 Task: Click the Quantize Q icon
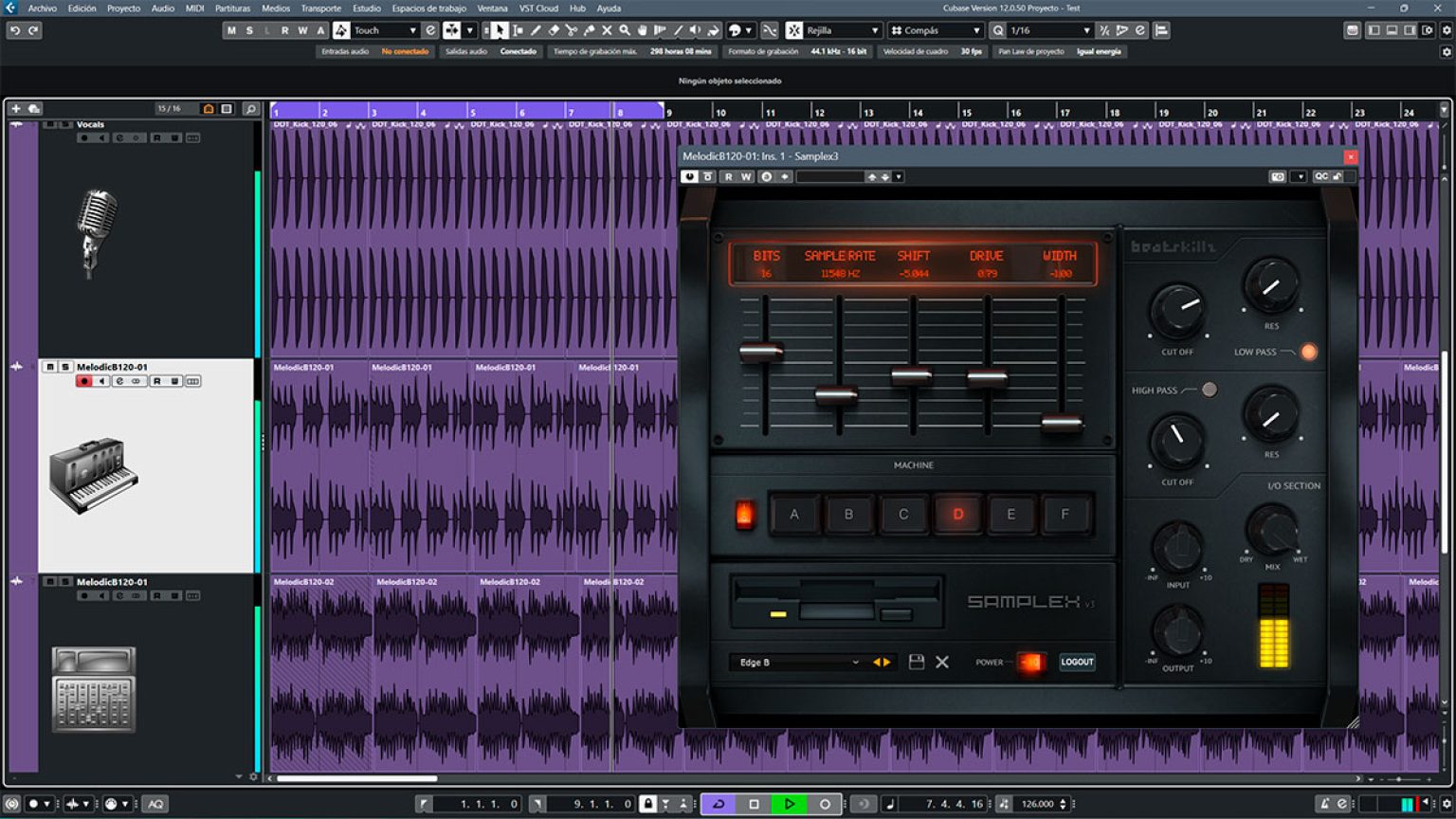(998, 30)
